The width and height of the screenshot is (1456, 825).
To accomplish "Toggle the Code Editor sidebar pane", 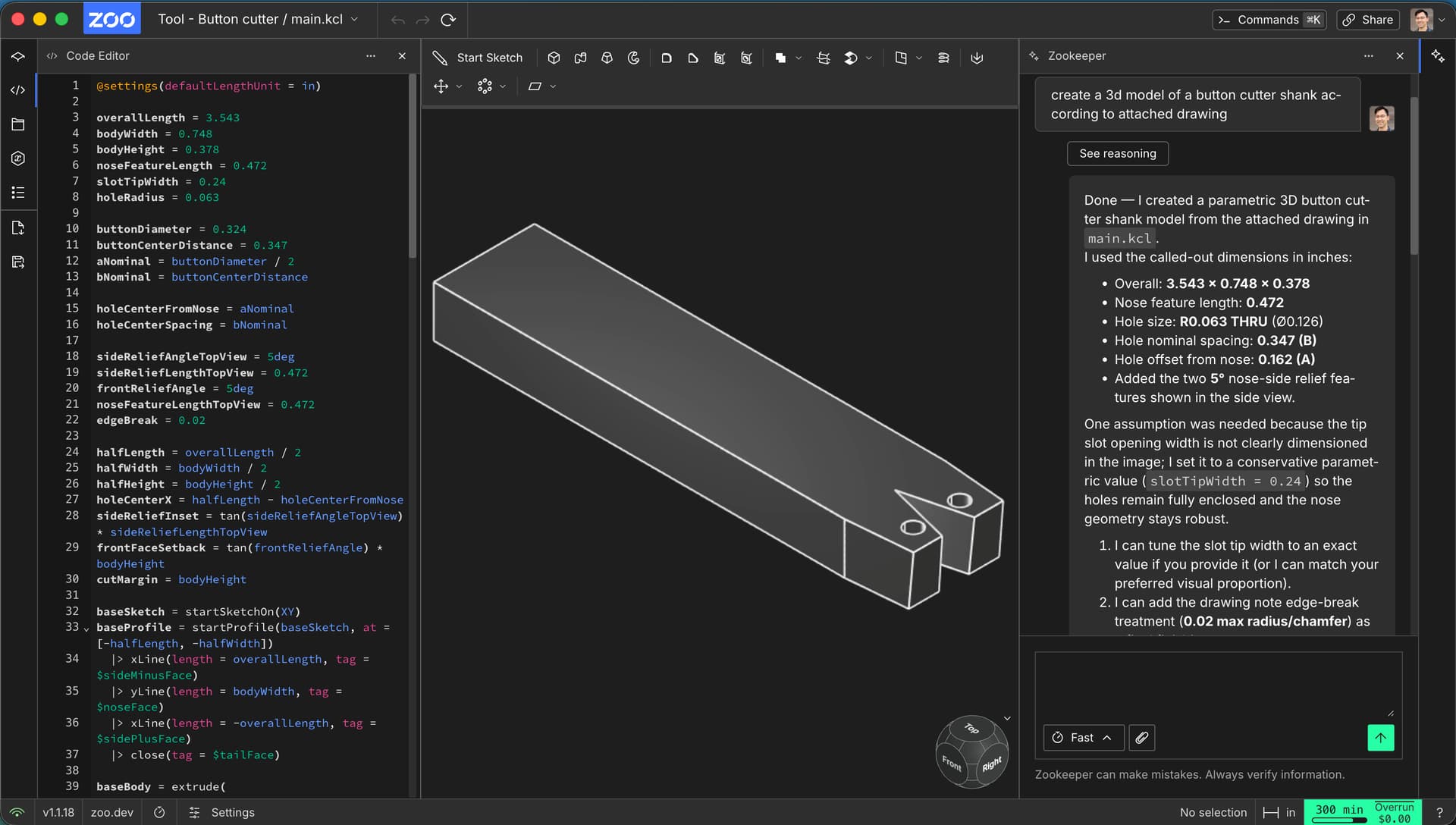I will coord(18,90).
